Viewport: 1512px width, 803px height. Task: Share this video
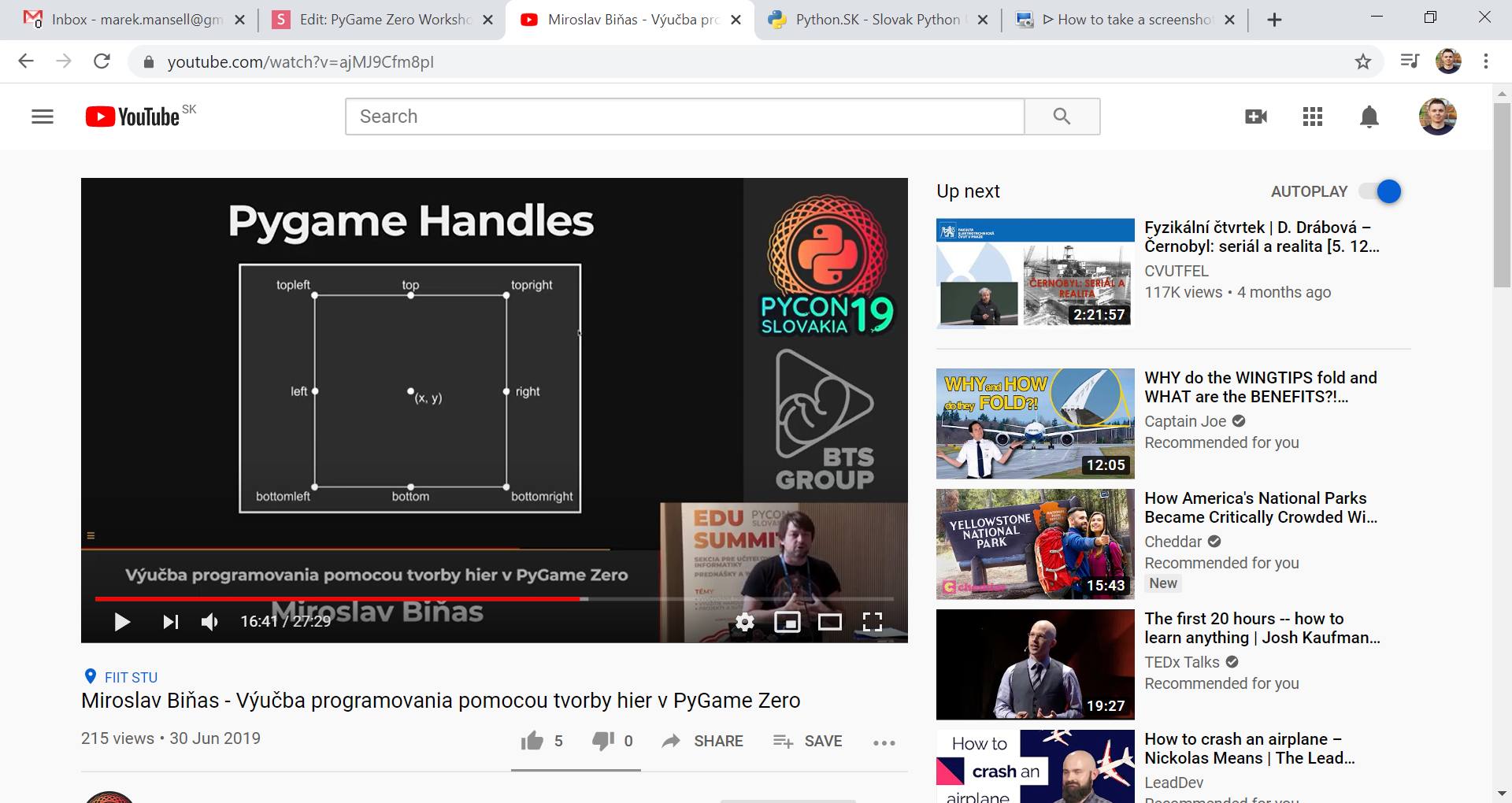tap(702, 741)
